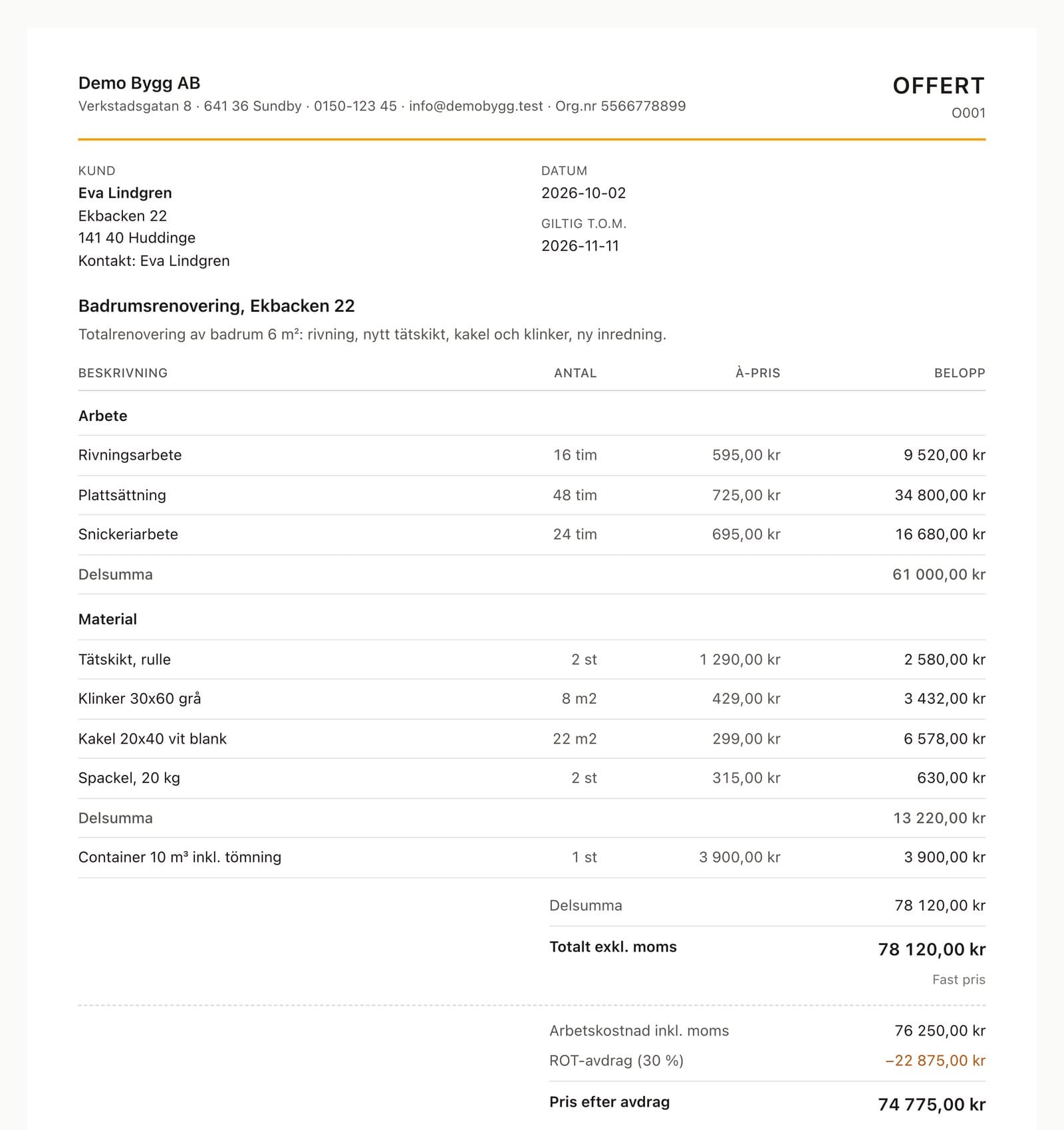Click the À-PRIS column header
Image resolution: width=1064 pixels, height=1130 pixels.
click(x=757, y=373)
